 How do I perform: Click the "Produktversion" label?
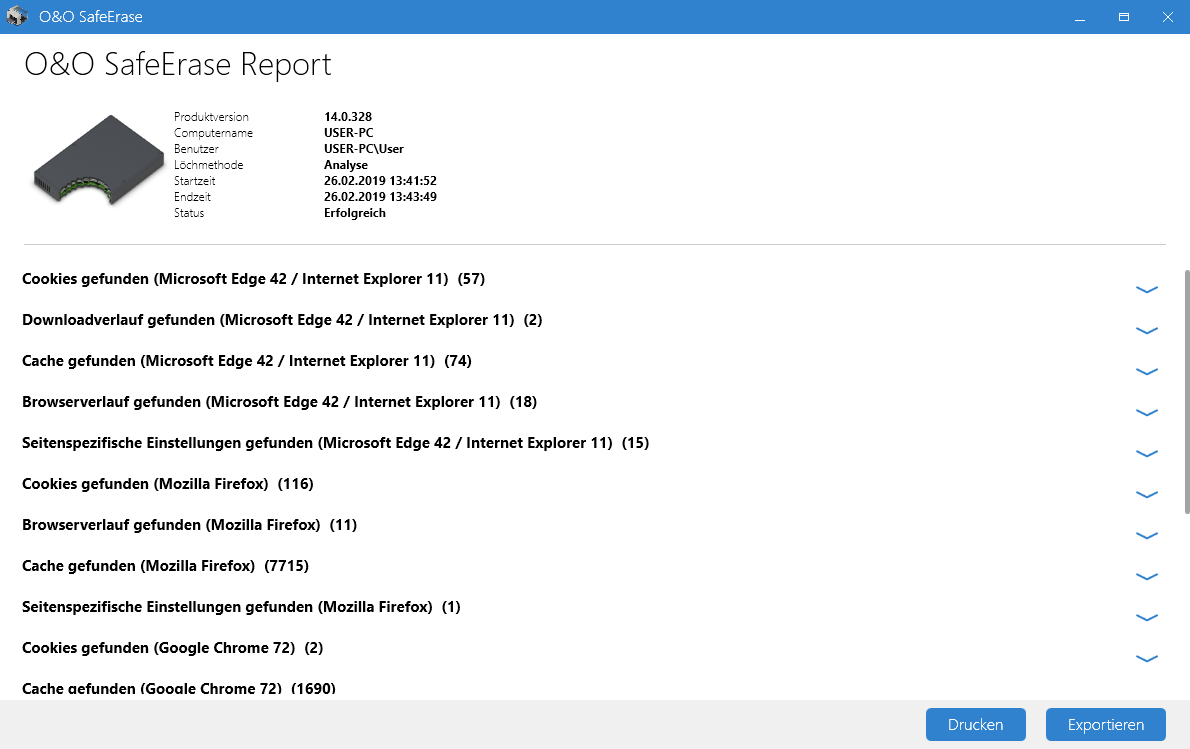211,117
